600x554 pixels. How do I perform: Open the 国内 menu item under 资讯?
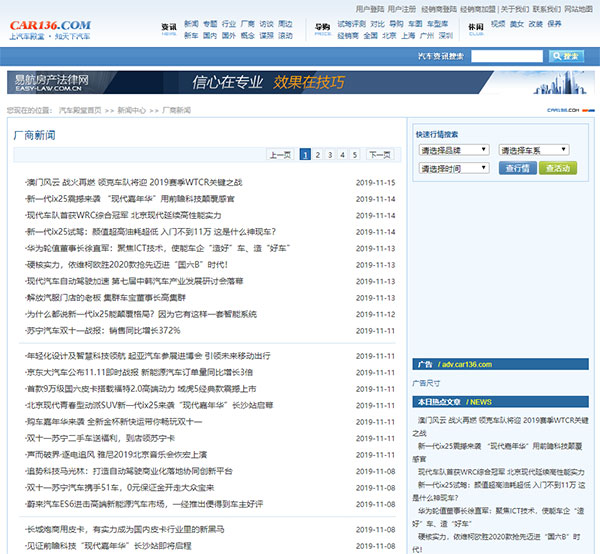(210, 36)
